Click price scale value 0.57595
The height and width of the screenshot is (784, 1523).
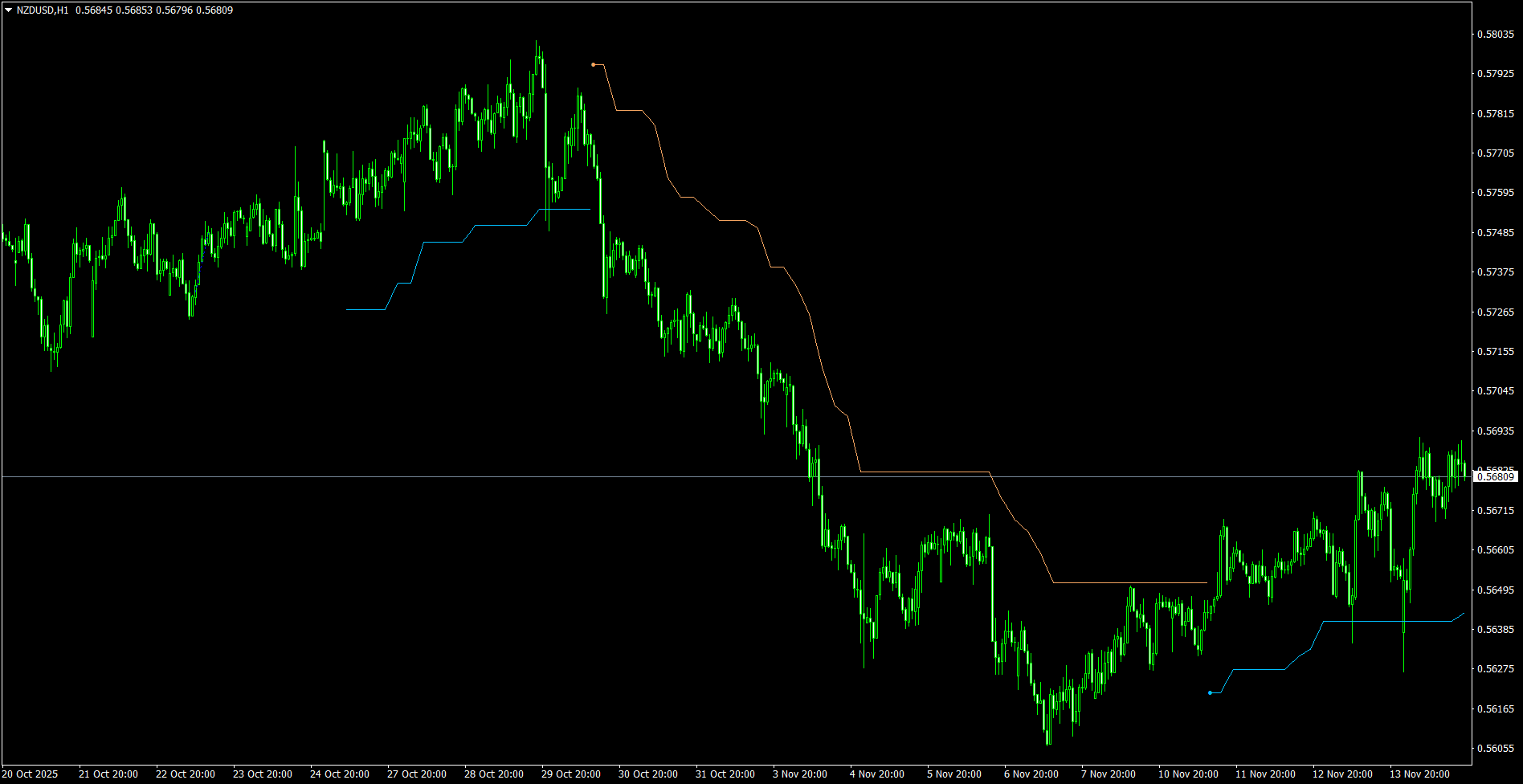[x=1496, y=193]
